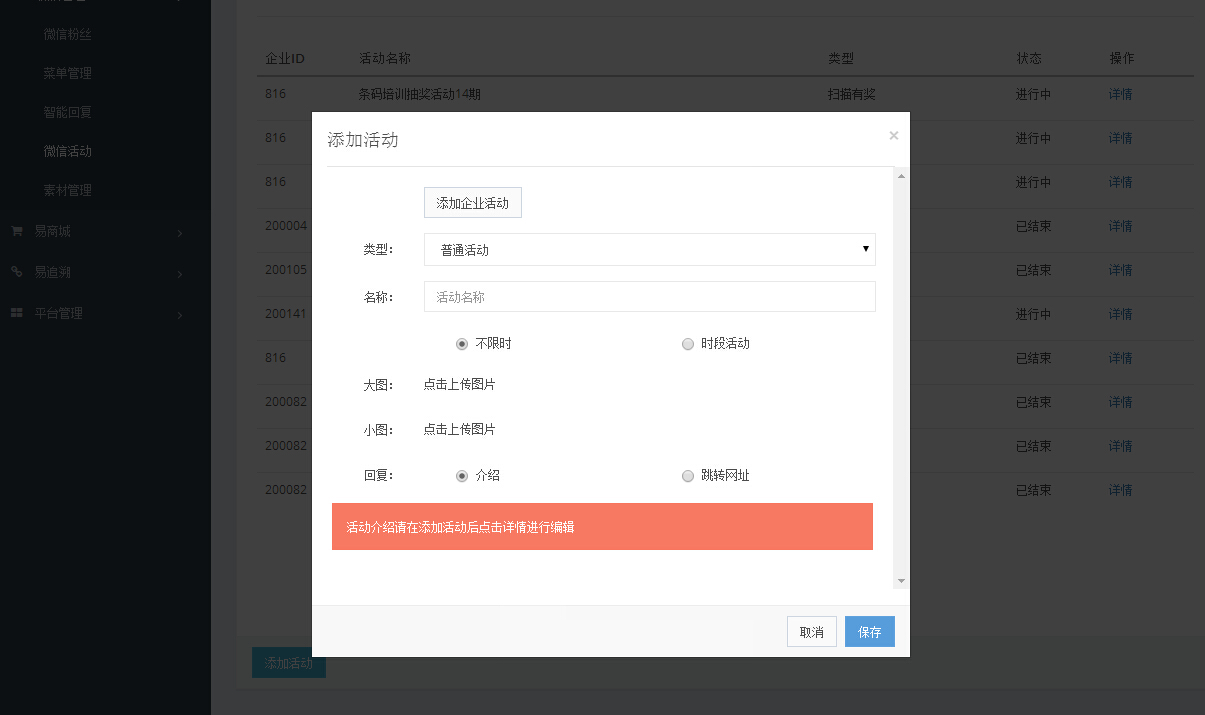Click the 添加企业活动 button

(x=473, y=203)
